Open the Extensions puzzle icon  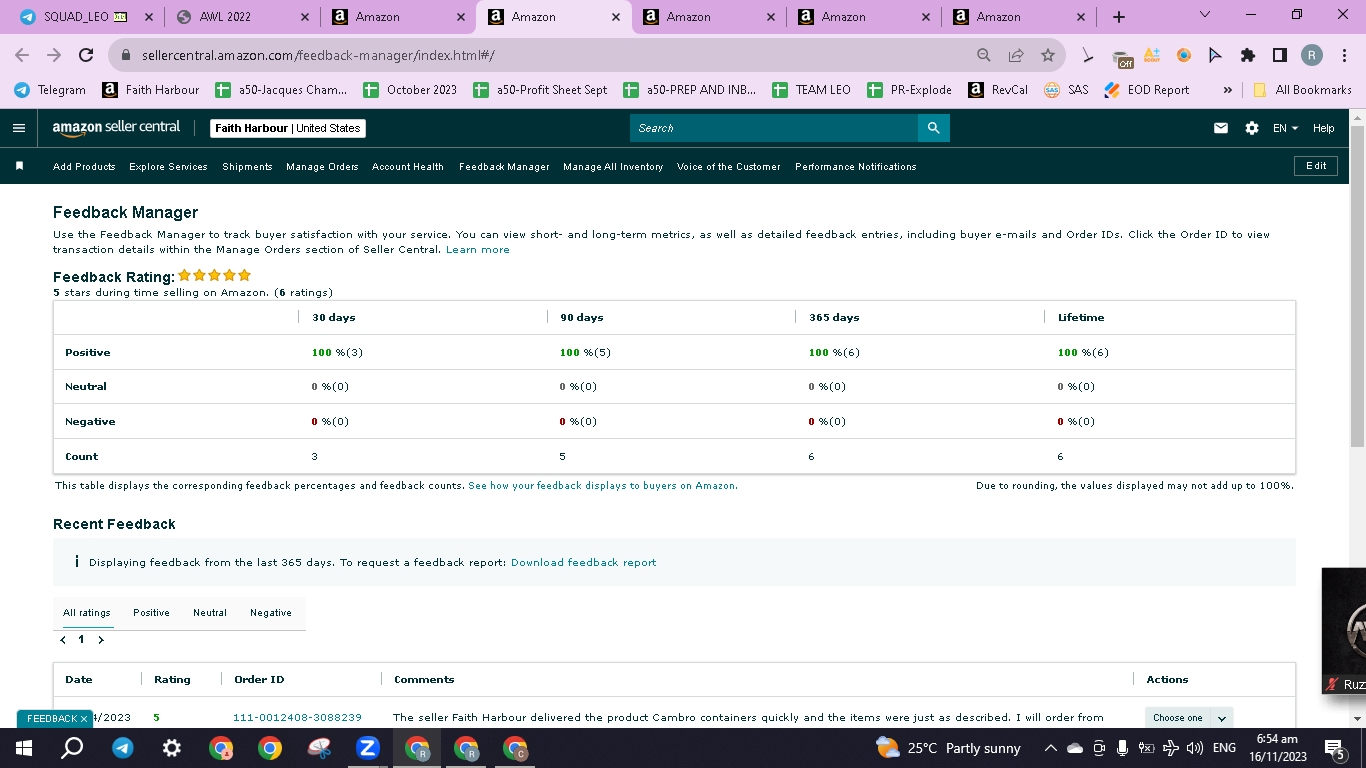pos(1247,56)
